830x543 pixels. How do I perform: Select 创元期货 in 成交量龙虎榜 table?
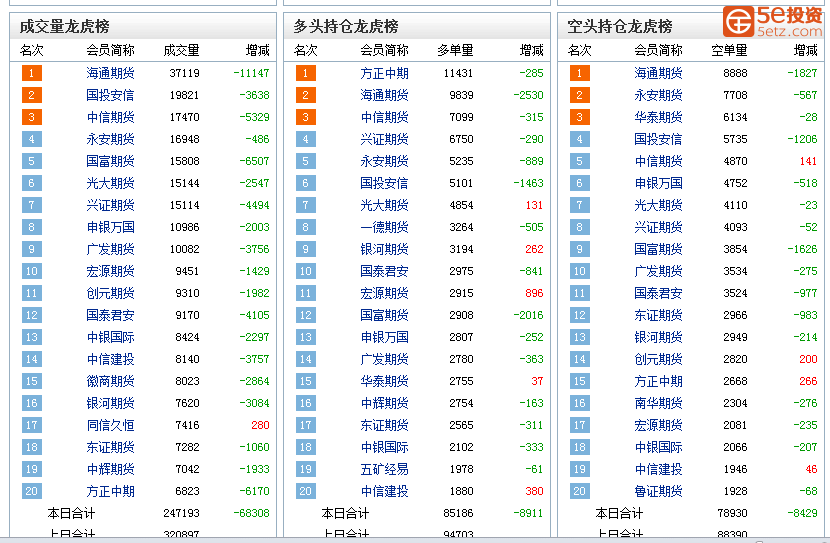tap(110, 293)
